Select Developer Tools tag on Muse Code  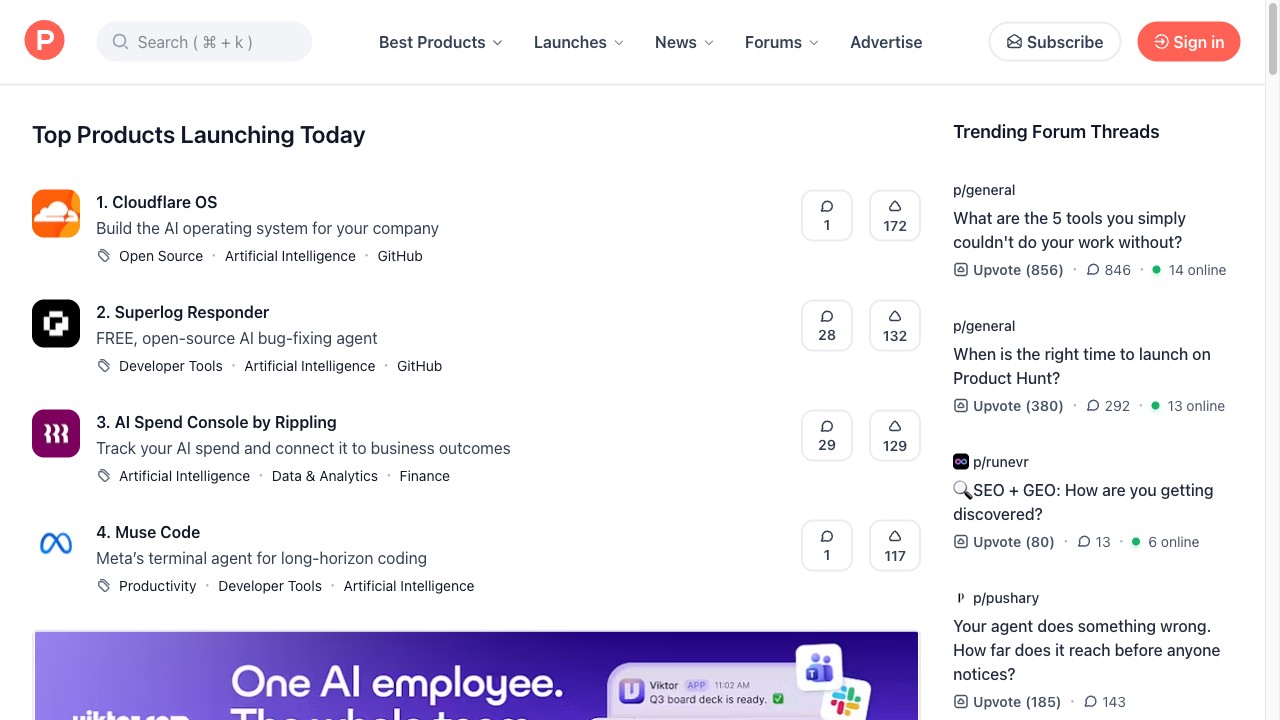click(x=270, y=586)
